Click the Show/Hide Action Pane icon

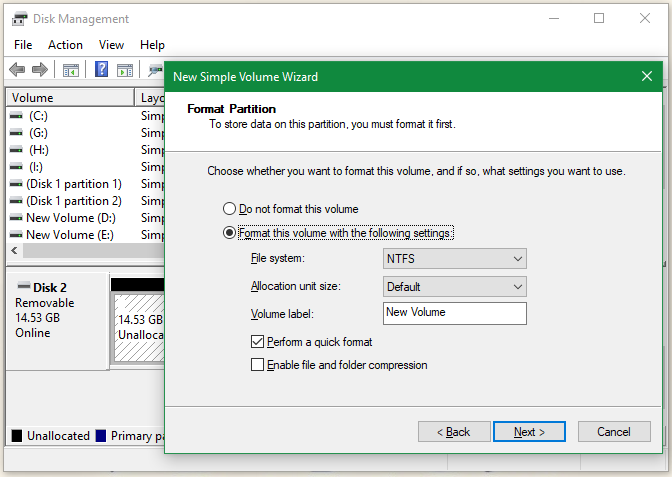tap(125, 70)
